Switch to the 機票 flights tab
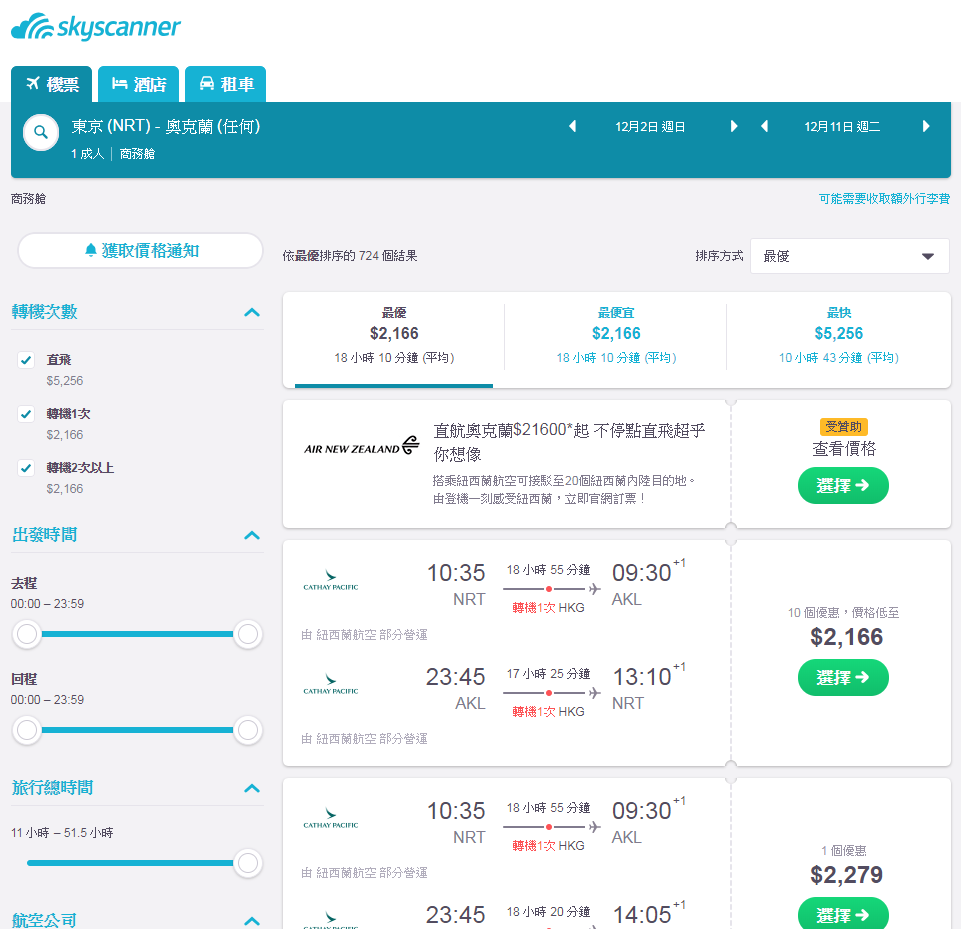The image size is (961, 929). (x=51, y=84)
